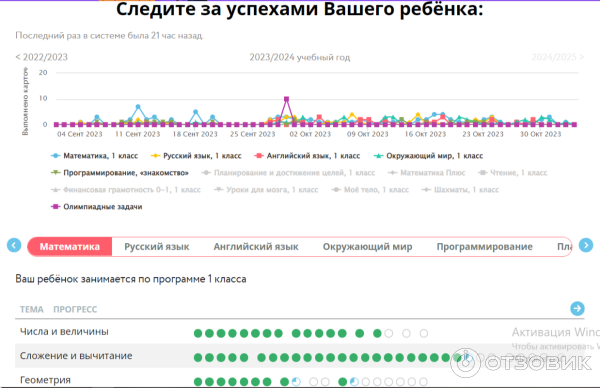
Task: Switch to Русский язык tab
Action: coord(157,247)
